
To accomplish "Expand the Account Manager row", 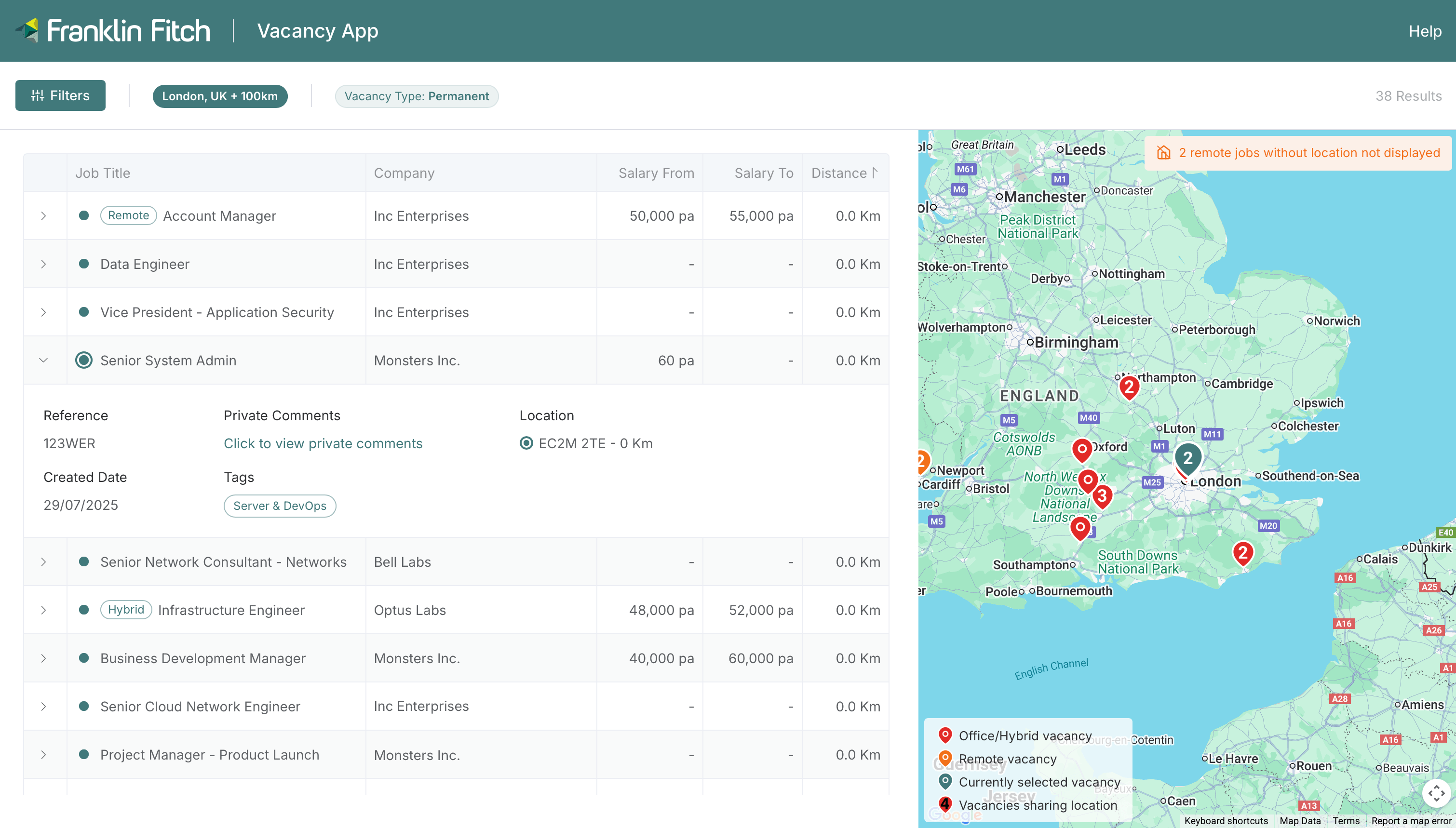I will tap(43, 216).
